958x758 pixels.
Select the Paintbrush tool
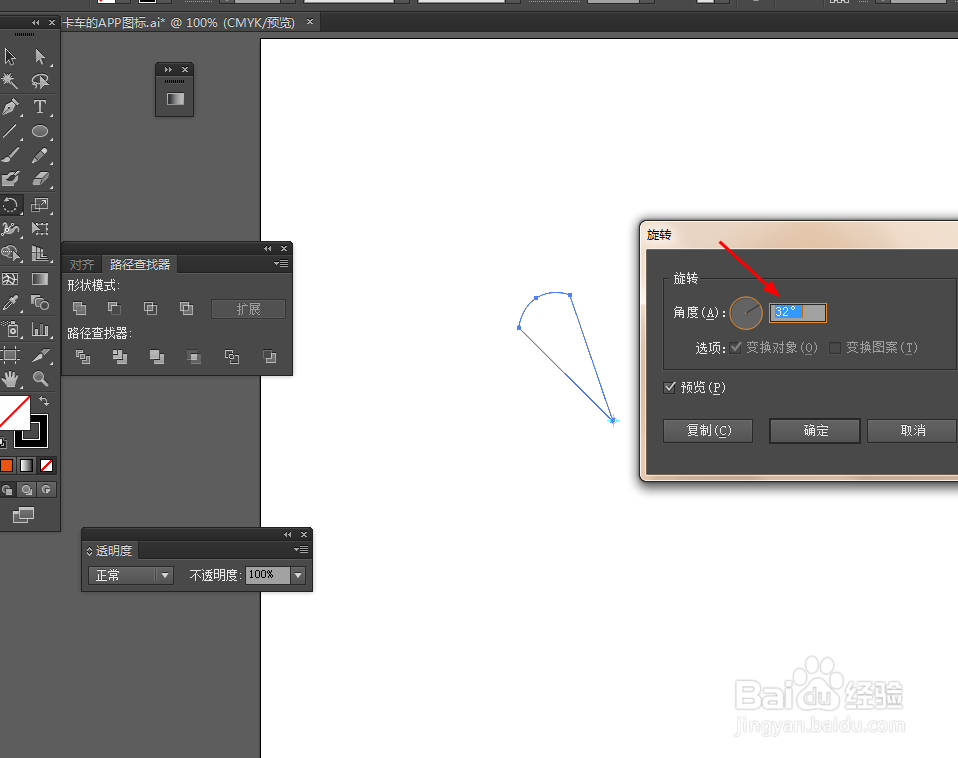coord(10,155)
